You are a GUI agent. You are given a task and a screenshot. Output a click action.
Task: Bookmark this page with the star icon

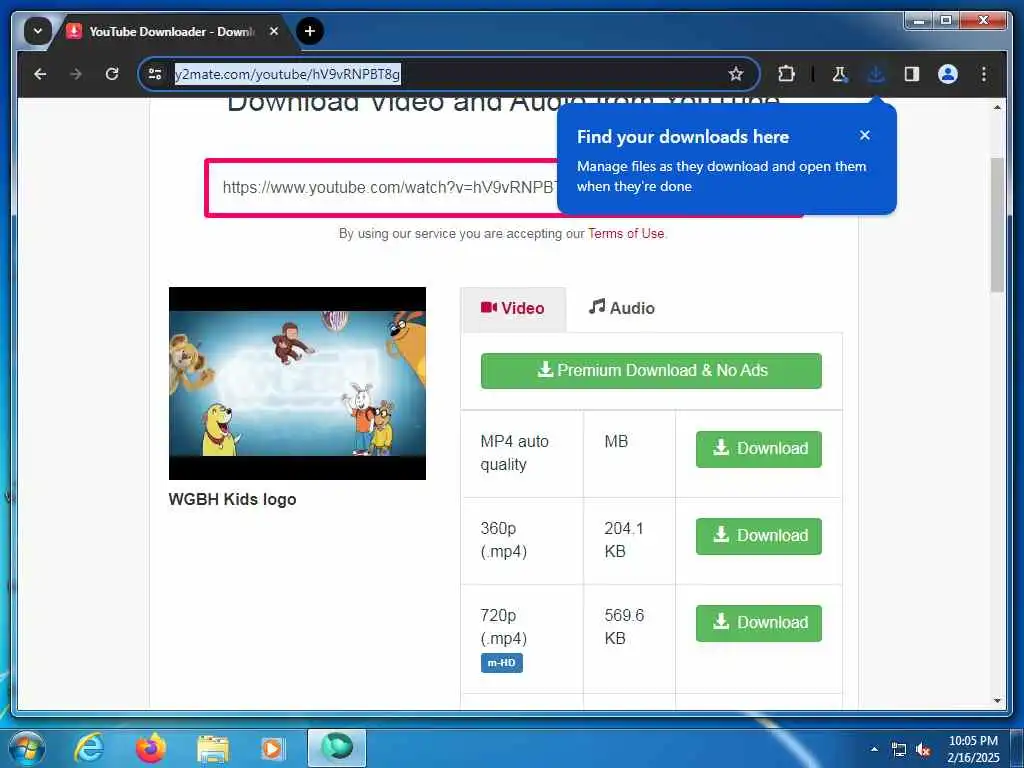pos(736,74)
